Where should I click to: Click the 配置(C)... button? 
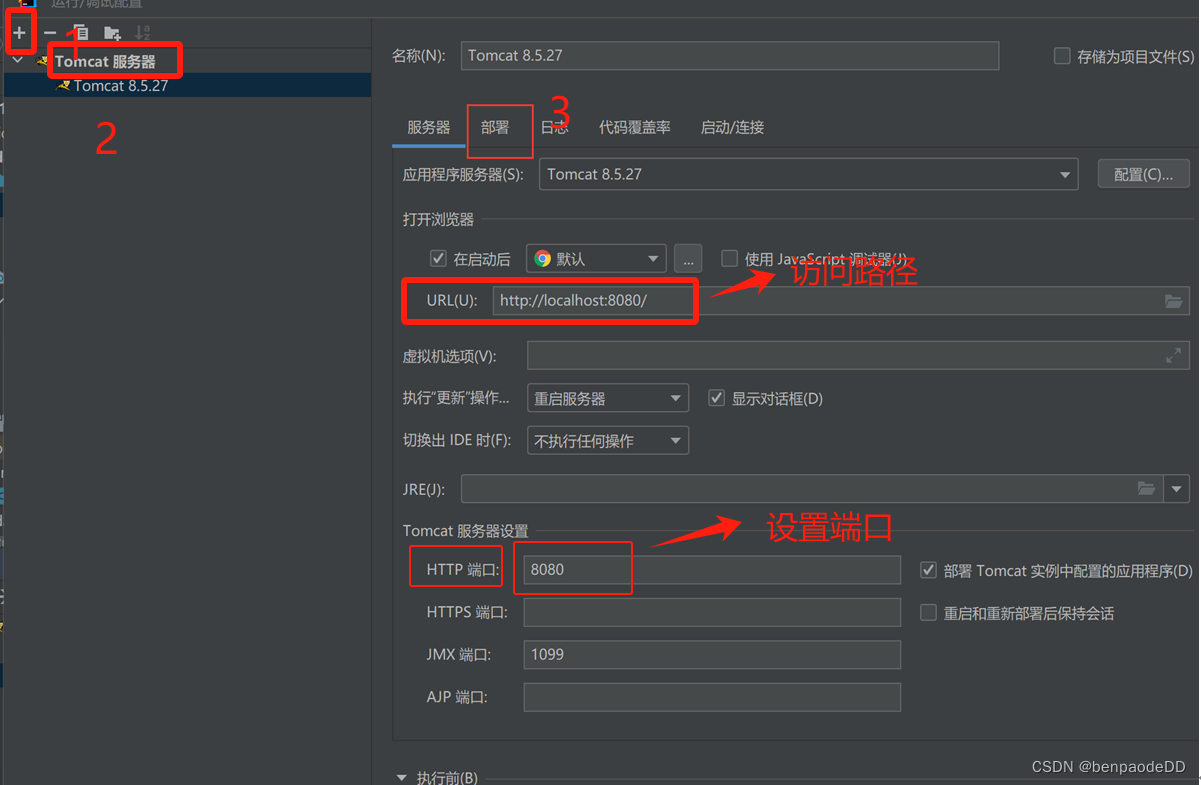point(1143,174)
